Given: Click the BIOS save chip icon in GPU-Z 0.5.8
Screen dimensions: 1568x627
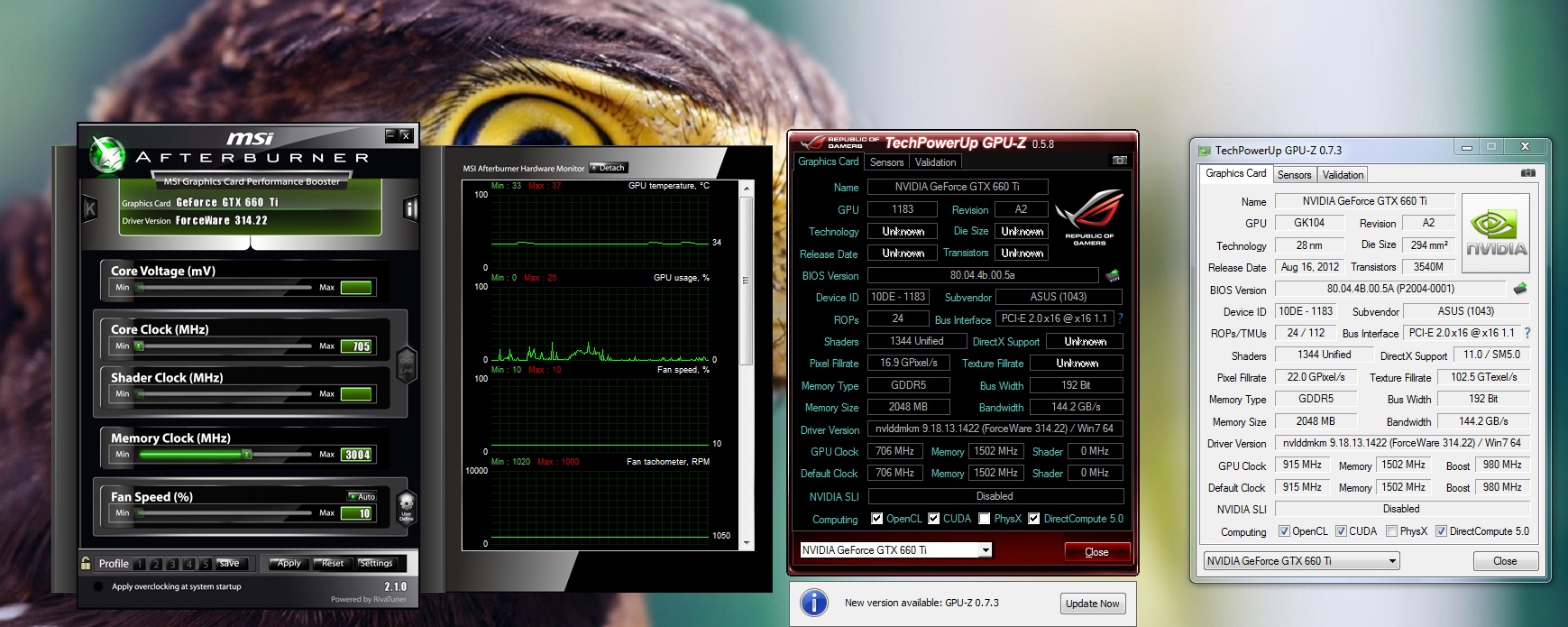Looking at the screenshot, I should click(1113, 275).
